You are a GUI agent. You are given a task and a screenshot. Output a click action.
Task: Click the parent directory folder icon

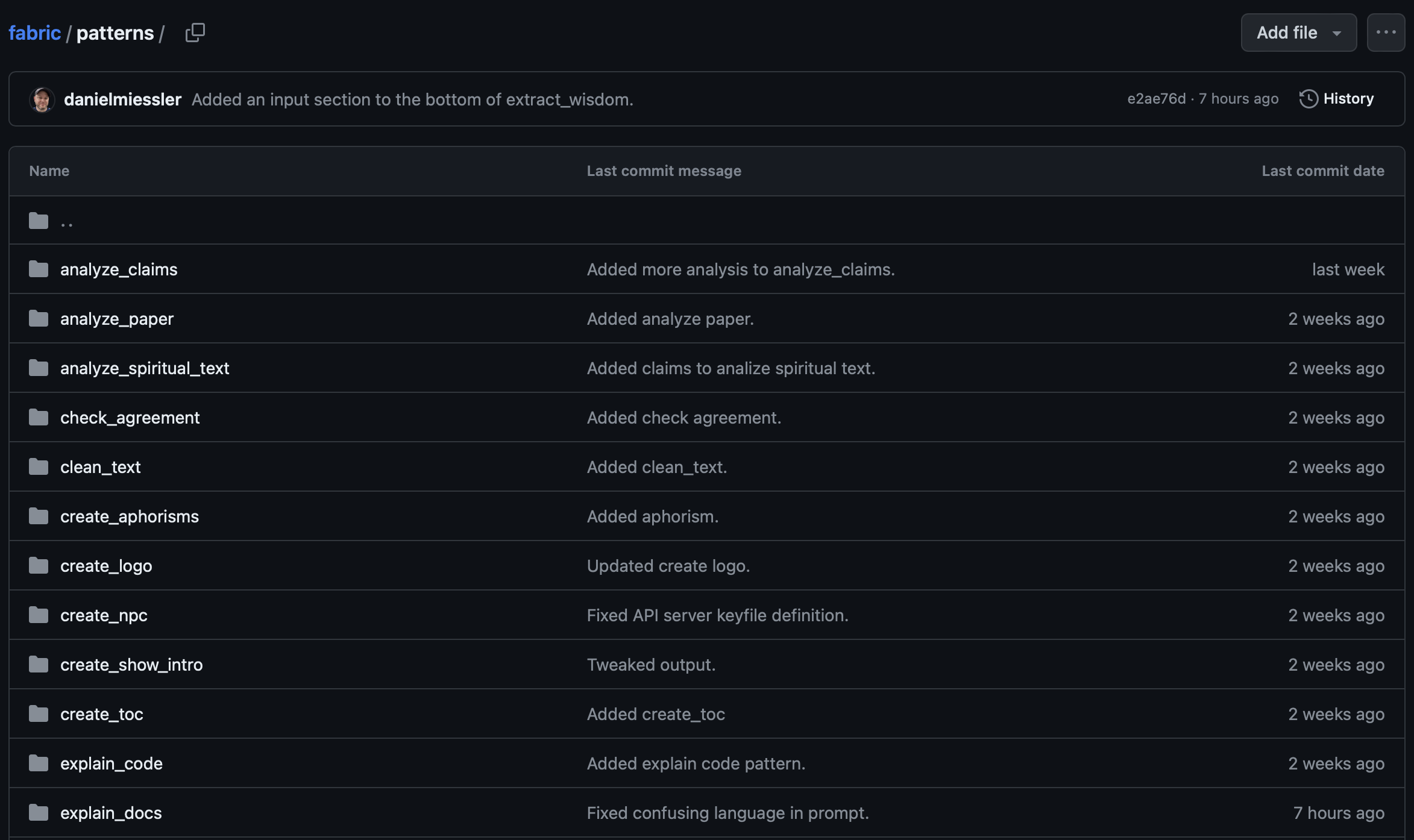[39, 221]
